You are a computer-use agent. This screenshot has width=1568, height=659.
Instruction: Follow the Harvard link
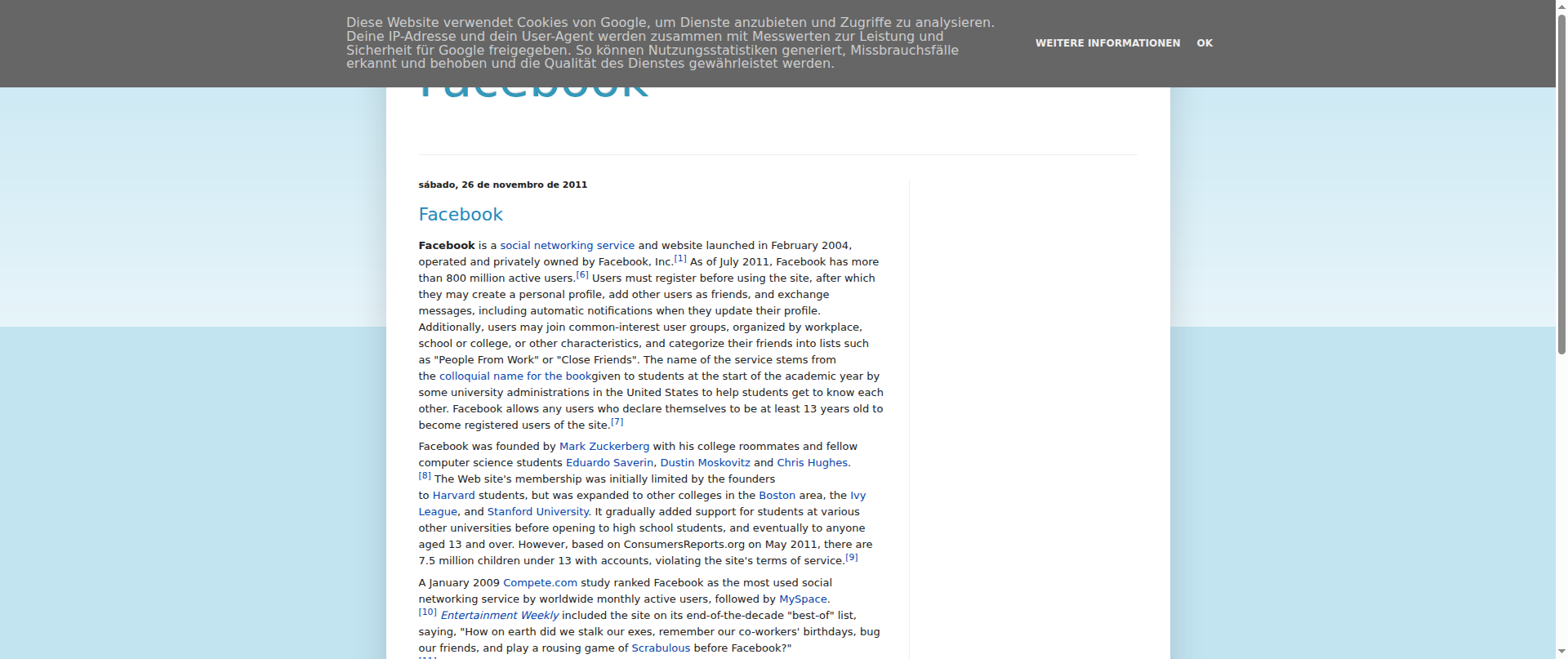pyautogui.click(x=453, y=495)
